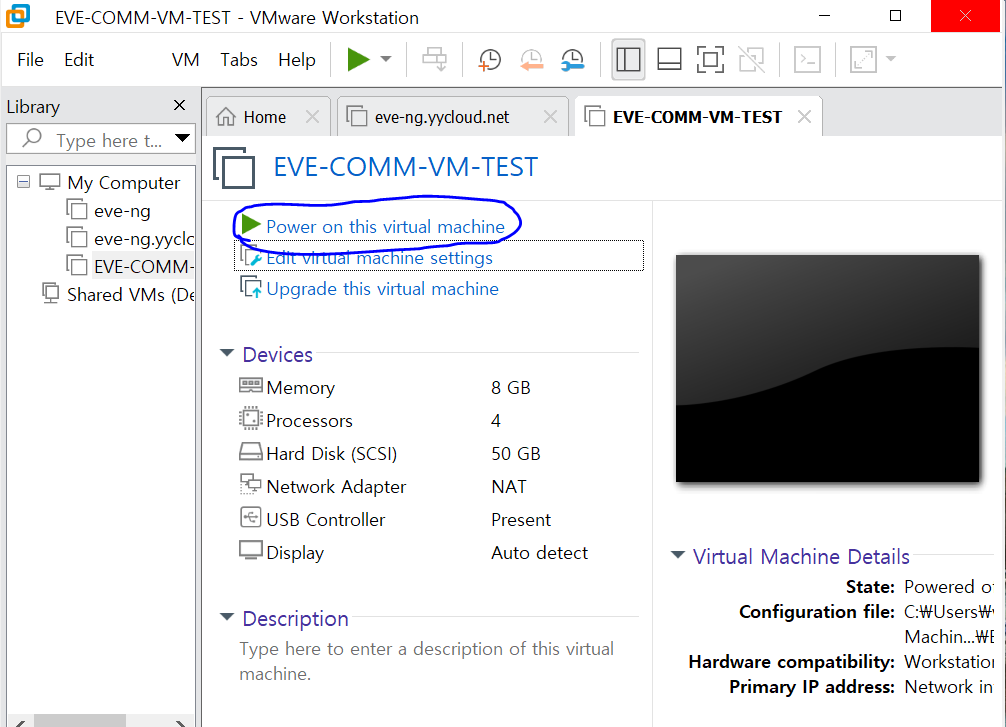
Task: Click the revert to snapshot icon
Action: [531, 60]
